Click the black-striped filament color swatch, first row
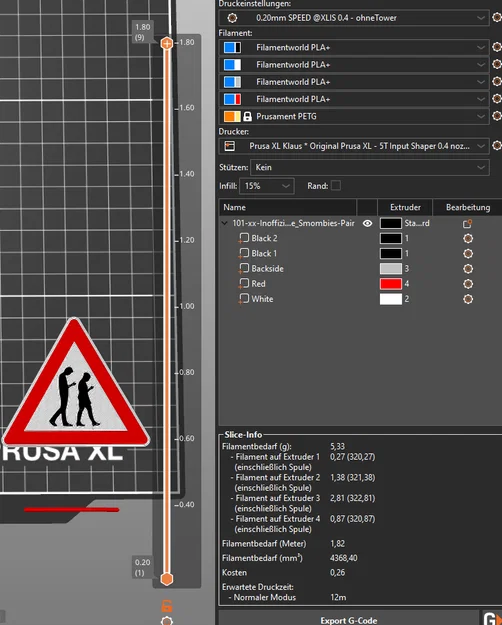The image size is (502, 625). click(x=232, y=47)
